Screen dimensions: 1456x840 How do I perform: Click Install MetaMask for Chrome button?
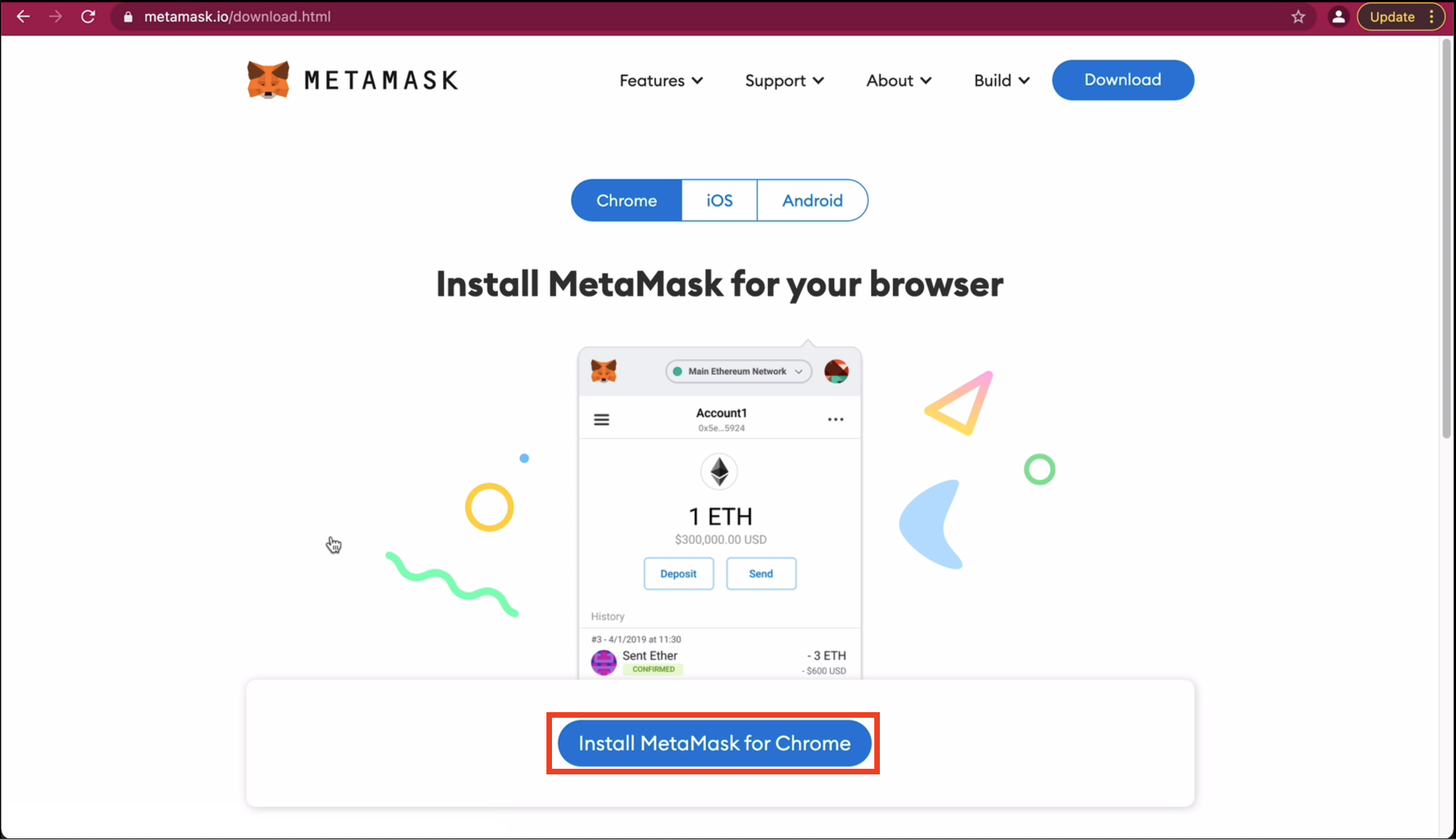point(714,743)
